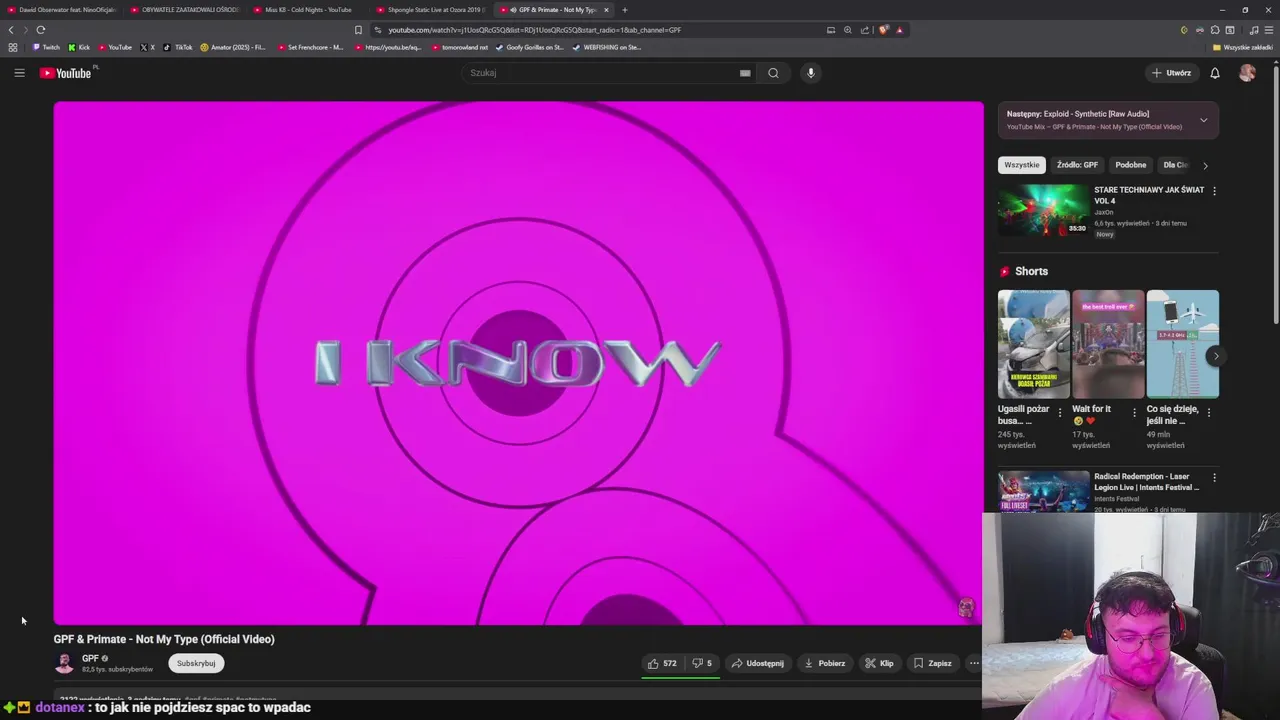
Task: Dislike the video with thumbs down
Action: (x=702, y=663)
